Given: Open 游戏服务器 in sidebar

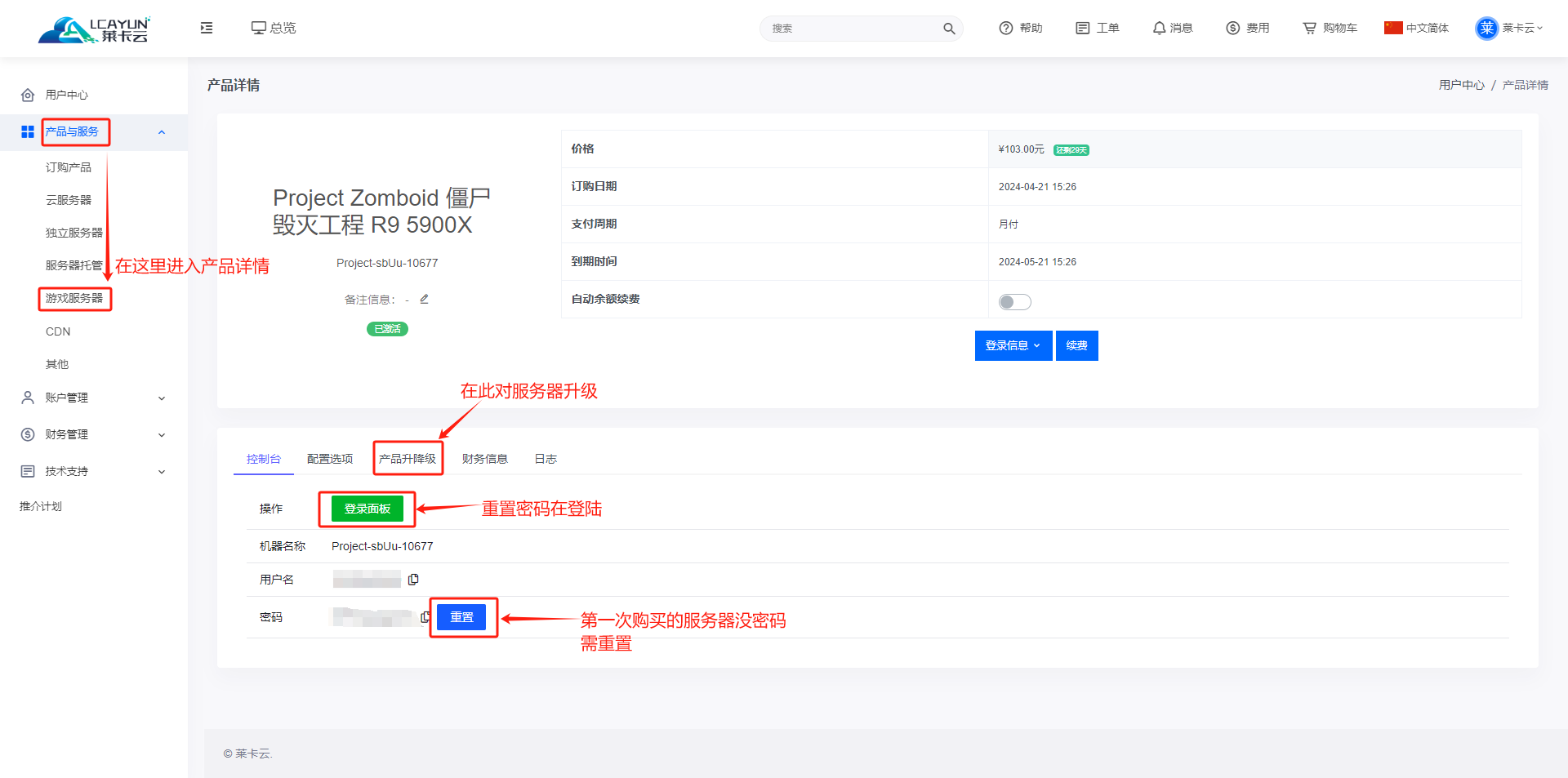Looking at the screenshot, I should [x=74, y=298].
